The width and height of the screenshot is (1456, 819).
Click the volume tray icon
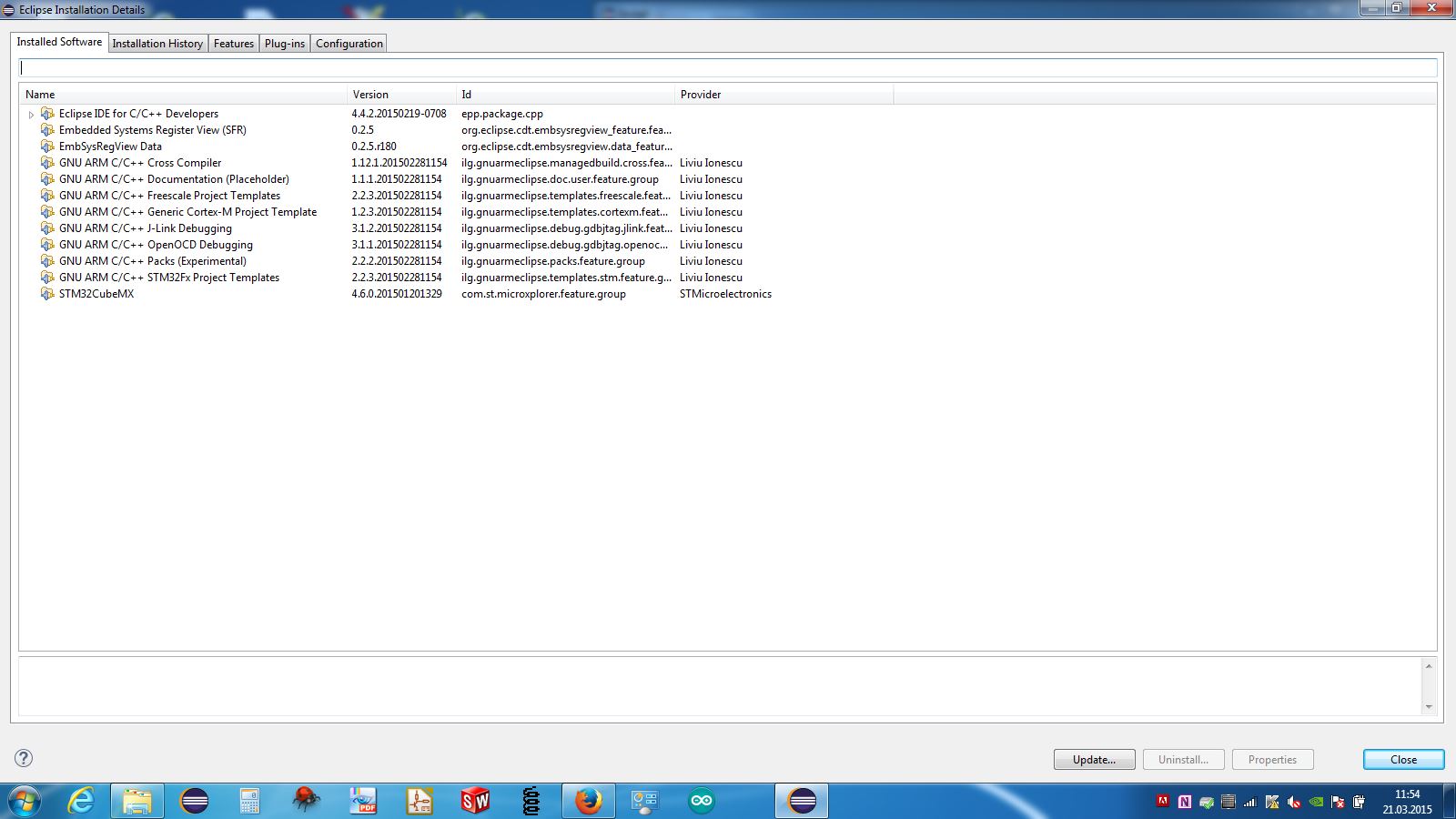tap(1293, 802)
